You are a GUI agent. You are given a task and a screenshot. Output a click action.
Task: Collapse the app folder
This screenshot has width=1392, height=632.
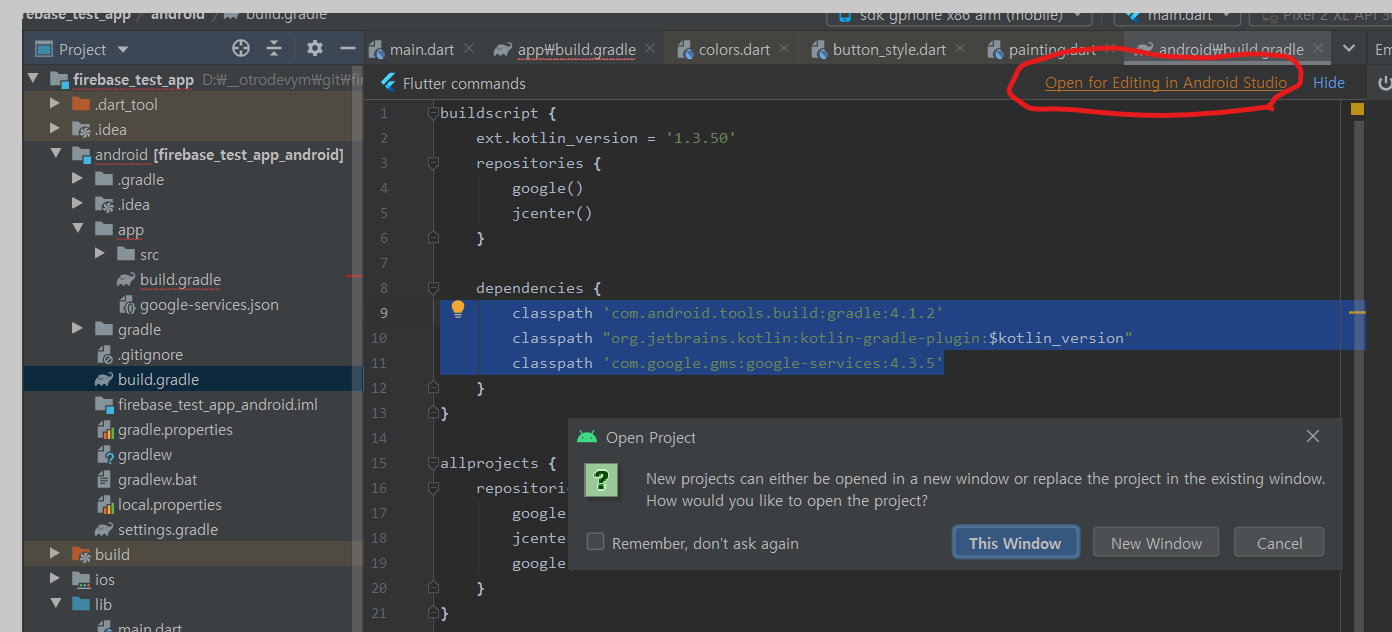tap(78, 229)
